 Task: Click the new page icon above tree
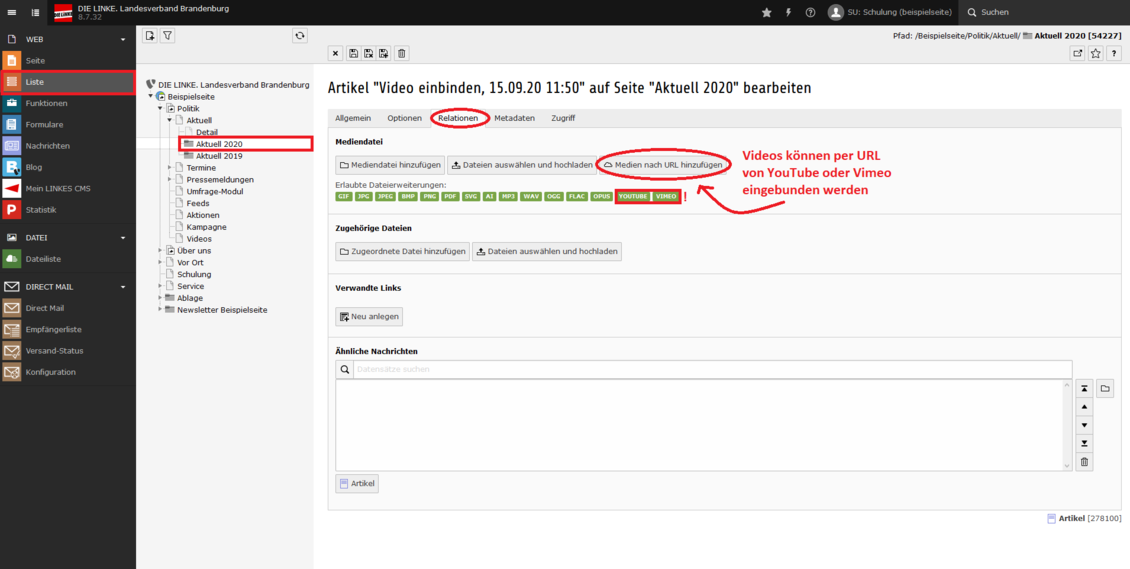click(x=150, y=35)
